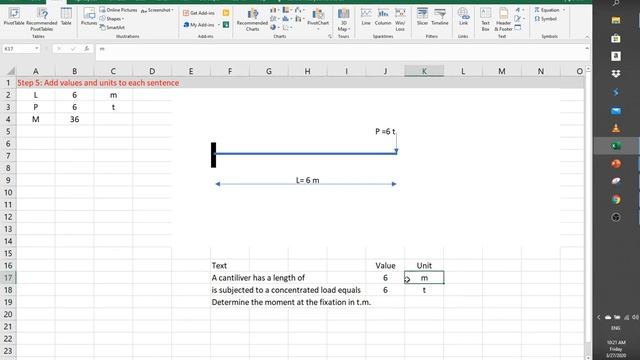Open Mail app from taskbar
640x360 pixels.
click(616, 111)
